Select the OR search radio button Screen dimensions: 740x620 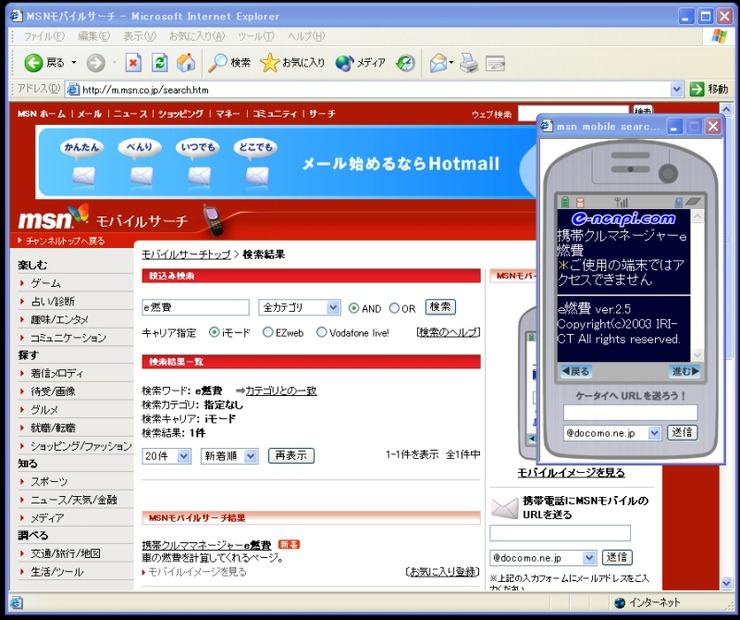tap(394, 308)
